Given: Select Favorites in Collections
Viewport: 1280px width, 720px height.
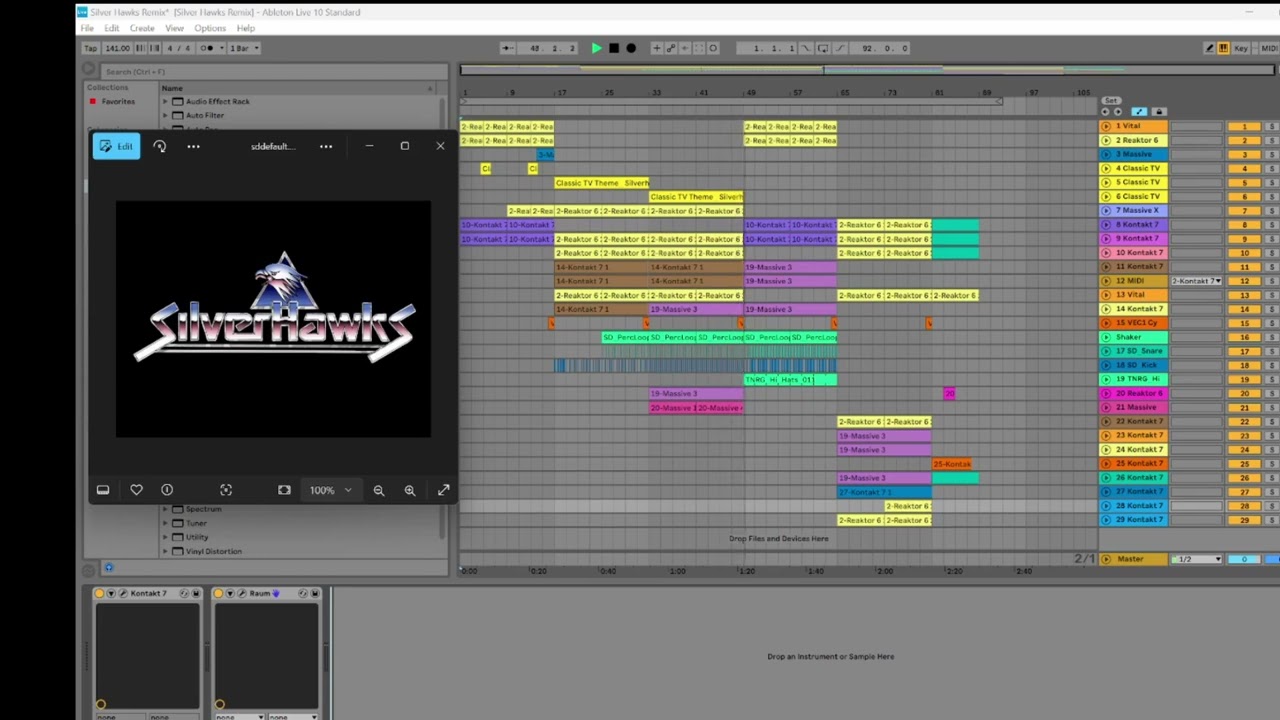Looking at the screenshot, I should (117, 101).
